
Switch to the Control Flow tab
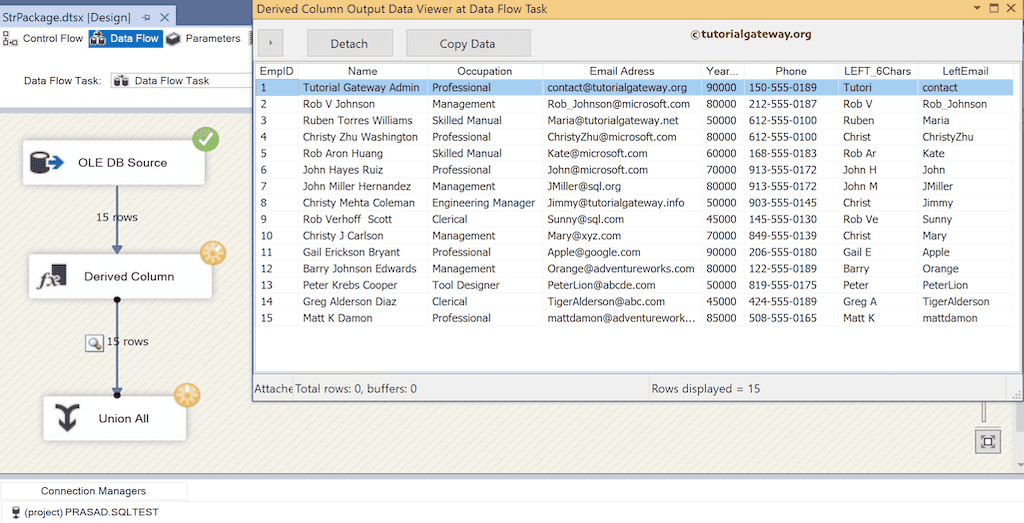pyautogui.click(x=43, y=39)
